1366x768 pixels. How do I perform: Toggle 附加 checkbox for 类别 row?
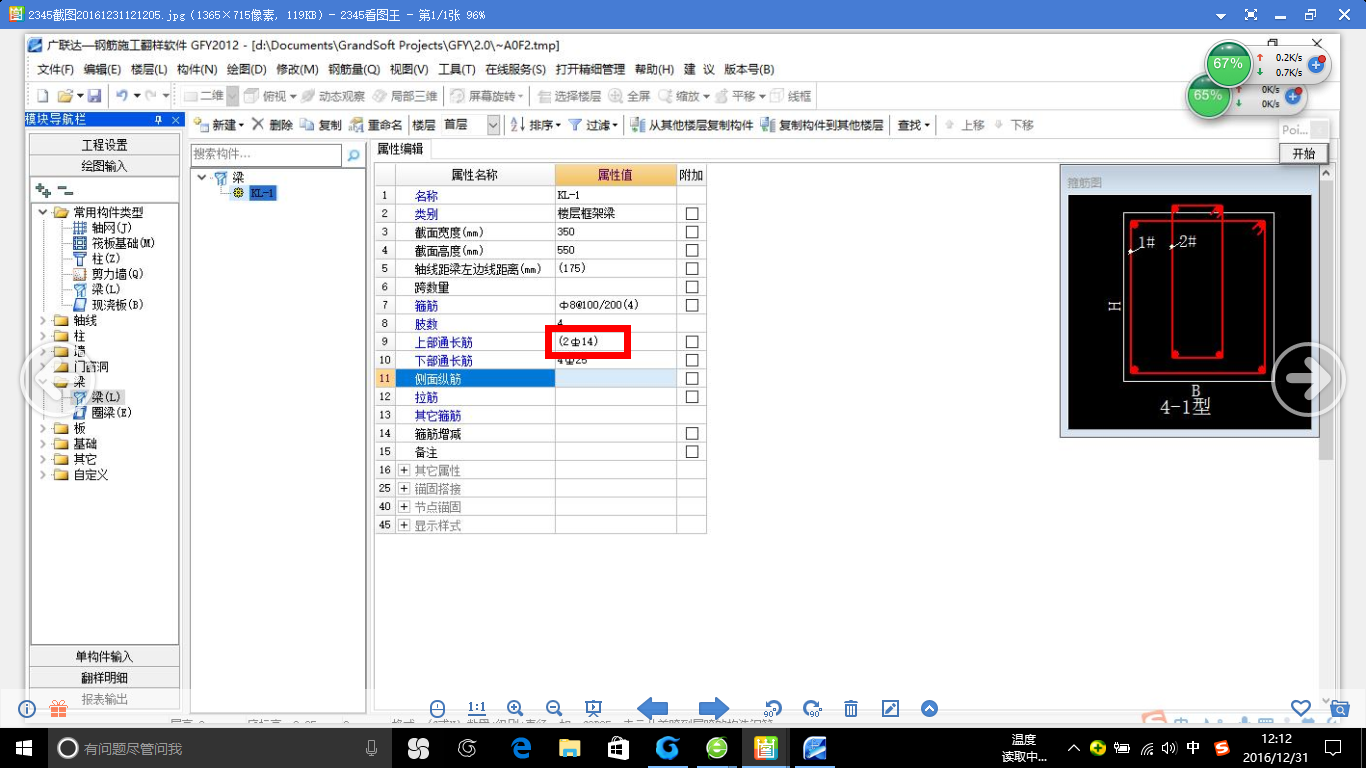point(692,214)
